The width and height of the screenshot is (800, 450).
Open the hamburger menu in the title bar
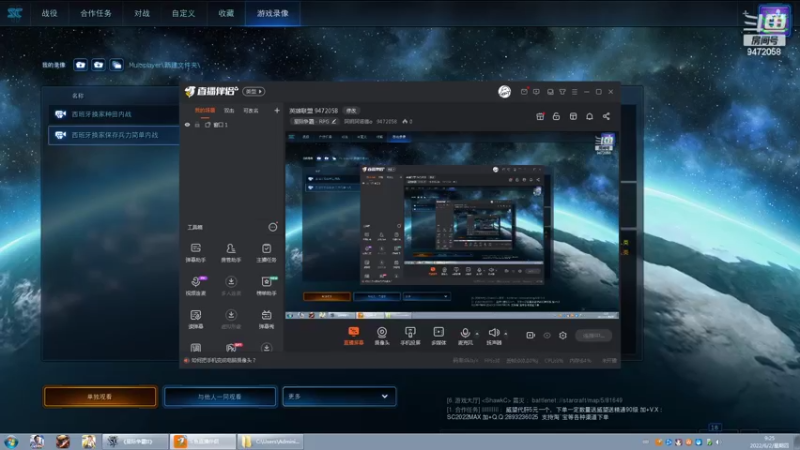click(x=574, y=92)
